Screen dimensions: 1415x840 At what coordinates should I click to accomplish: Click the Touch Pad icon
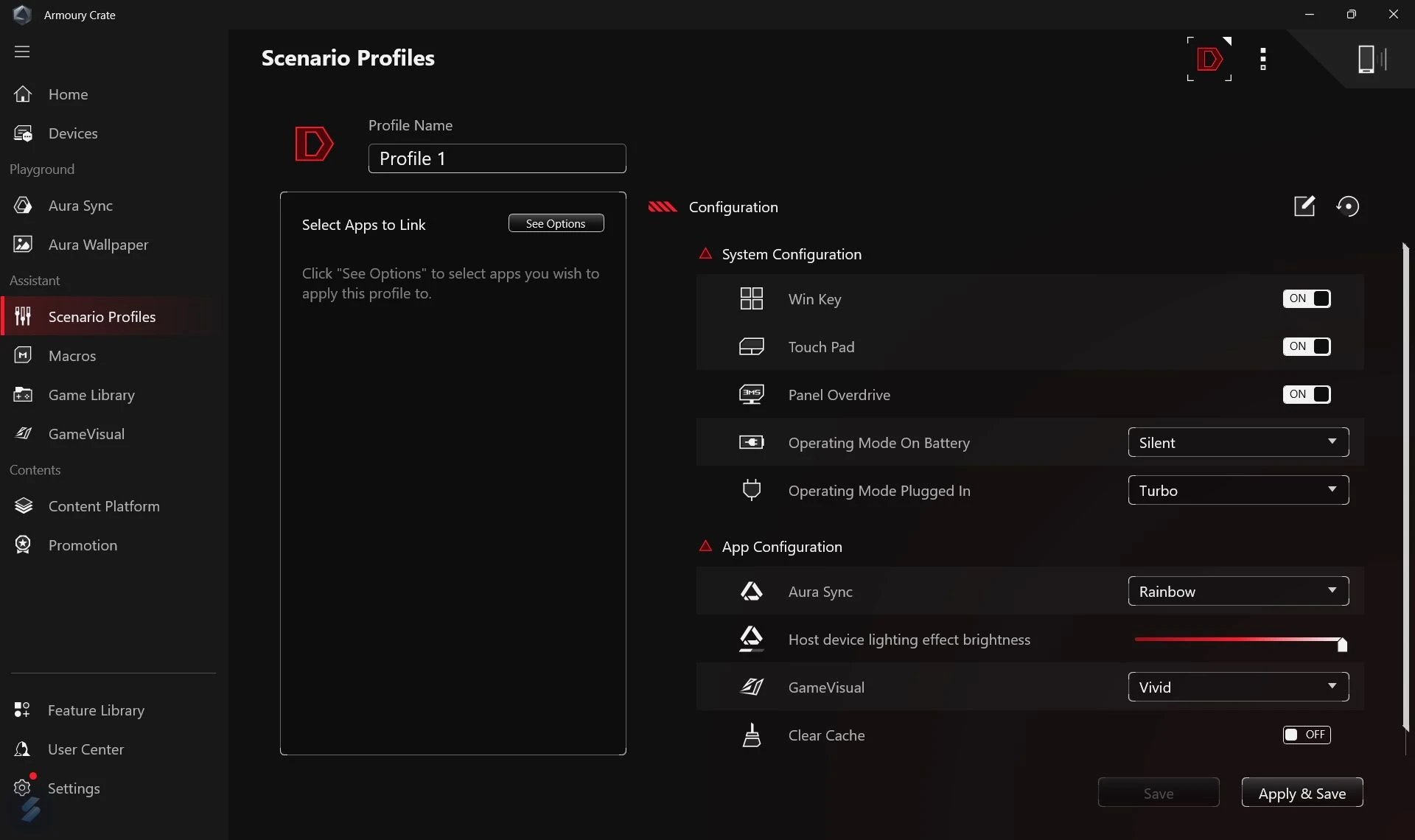click(752, 346)
